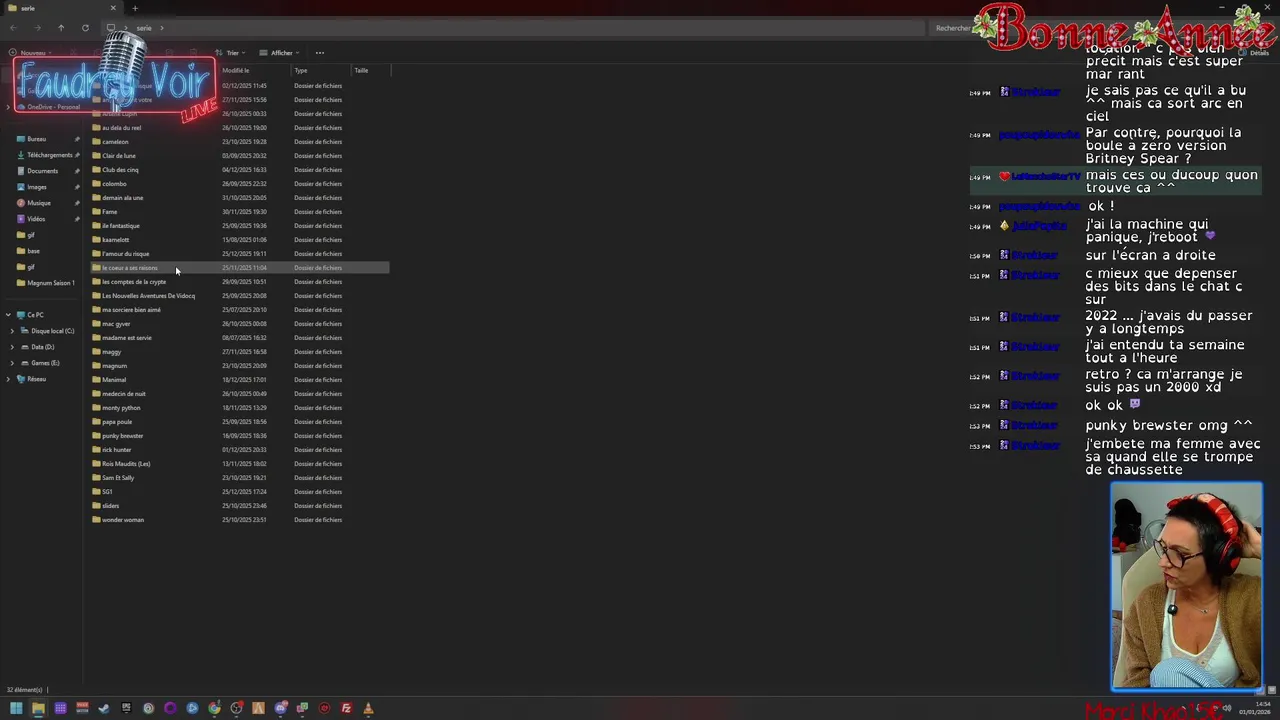This screenshot has width=1280, height=720.
Task: Select les comptes de la crypte folder
Action: pyautogui.click(x=134, y=282)
